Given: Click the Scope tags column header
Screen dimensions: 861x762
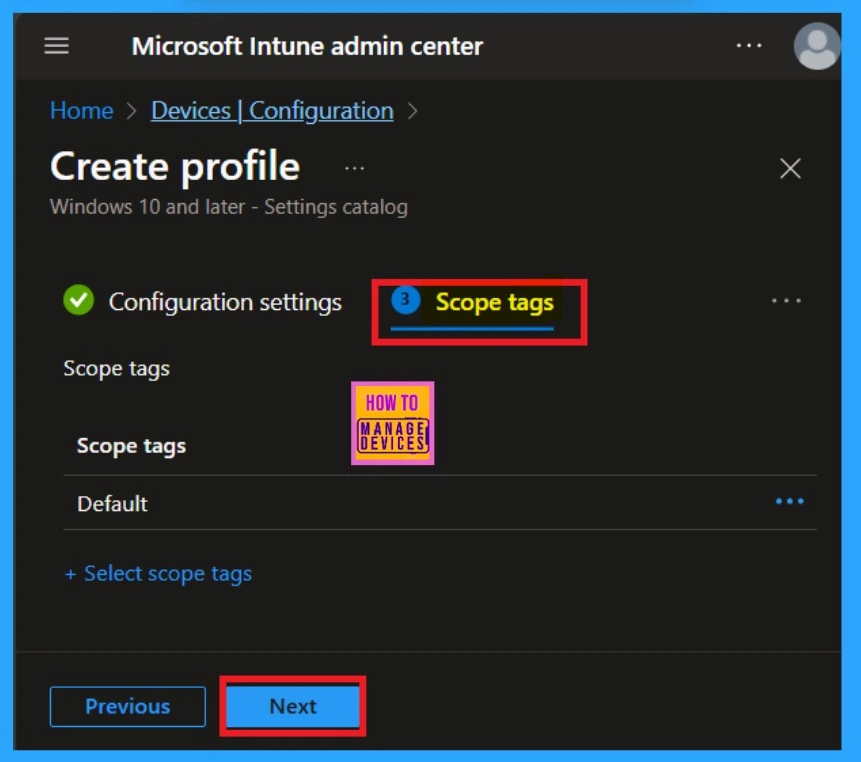Looking at the screenshot, I should 131,446.
